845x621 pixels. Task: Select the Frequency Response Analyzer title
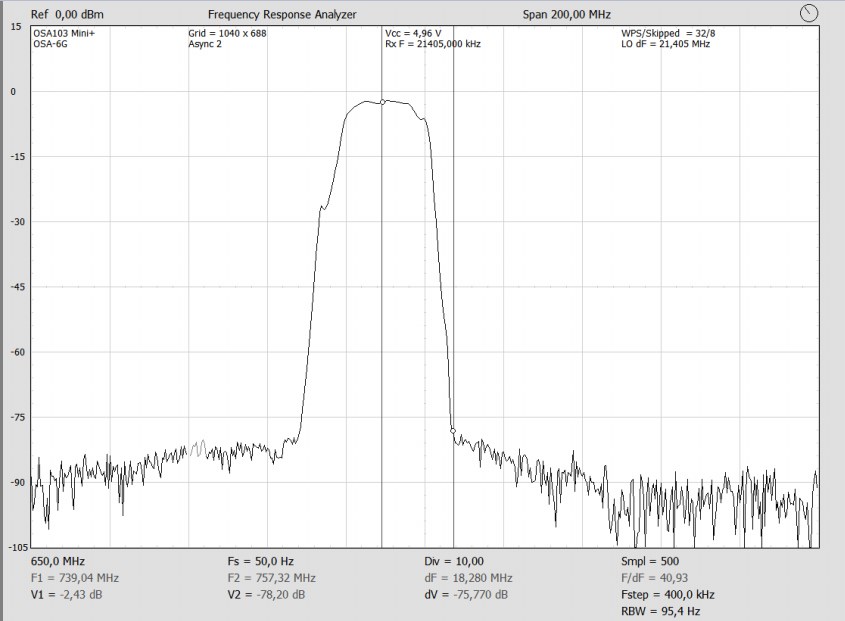282,15
